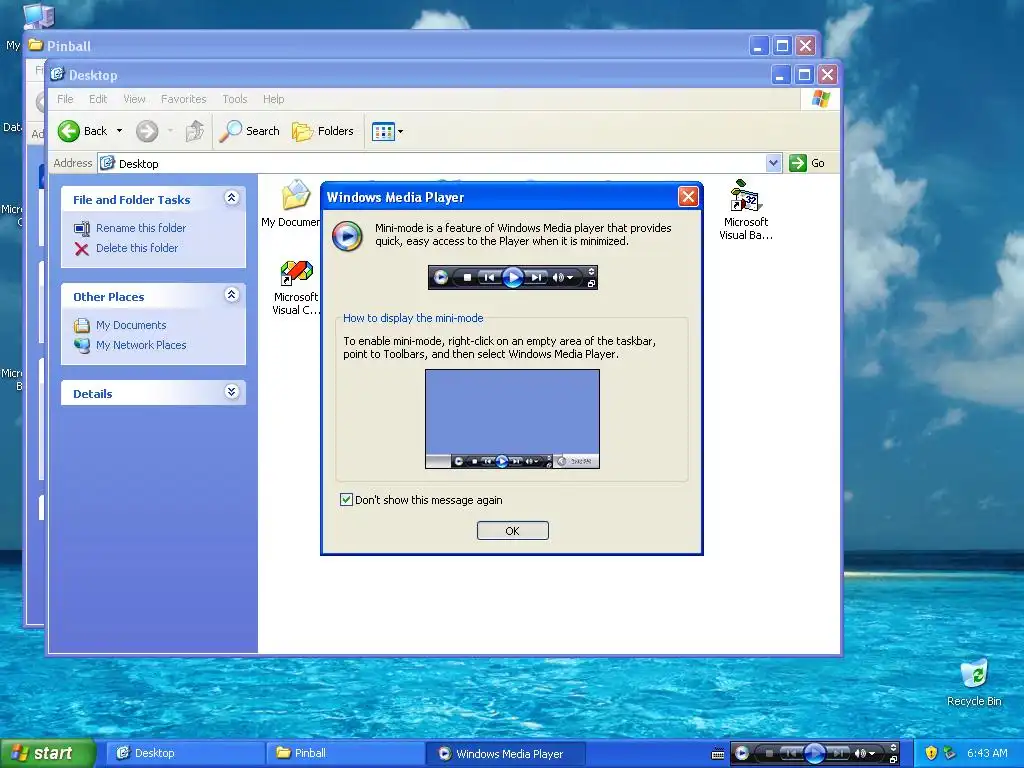The image size is (1024, 768).
Task: Click the taskbar toolbar illustration in dialog
Action: [512, 419]
